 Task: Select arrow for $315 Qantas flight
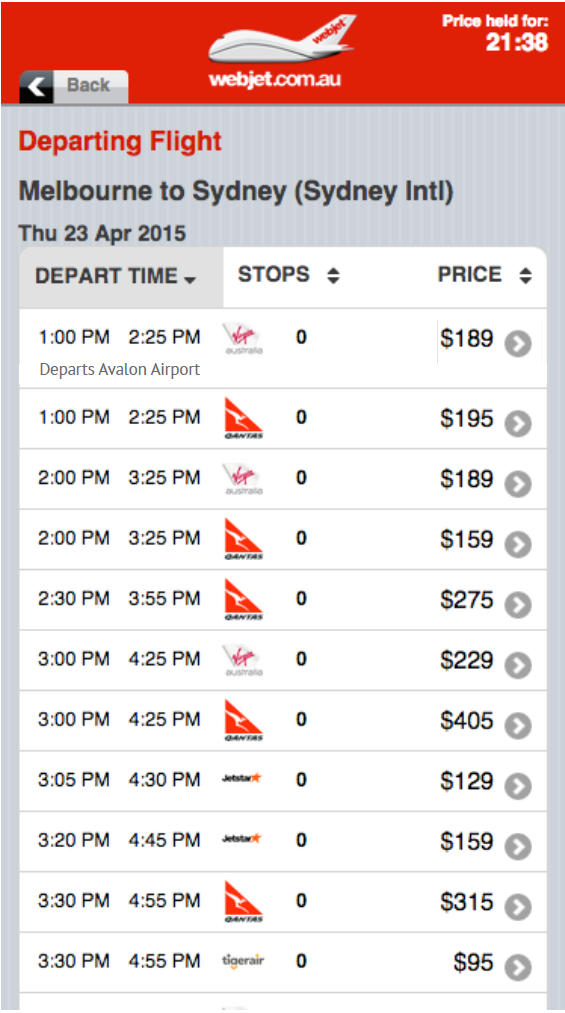518,907
